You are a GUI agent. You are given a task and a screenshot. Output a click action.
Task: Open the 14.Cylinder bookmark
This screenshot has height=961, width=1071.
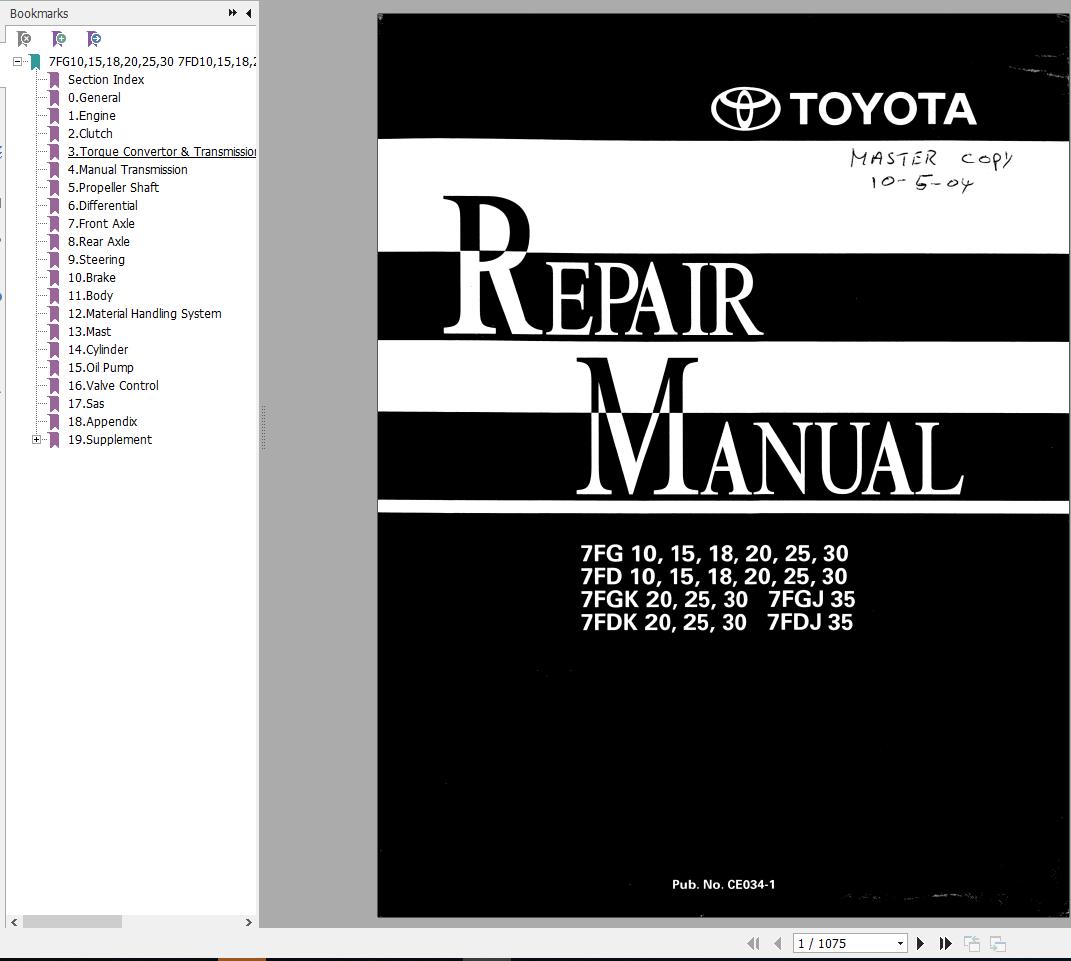(x=98, y=349)
